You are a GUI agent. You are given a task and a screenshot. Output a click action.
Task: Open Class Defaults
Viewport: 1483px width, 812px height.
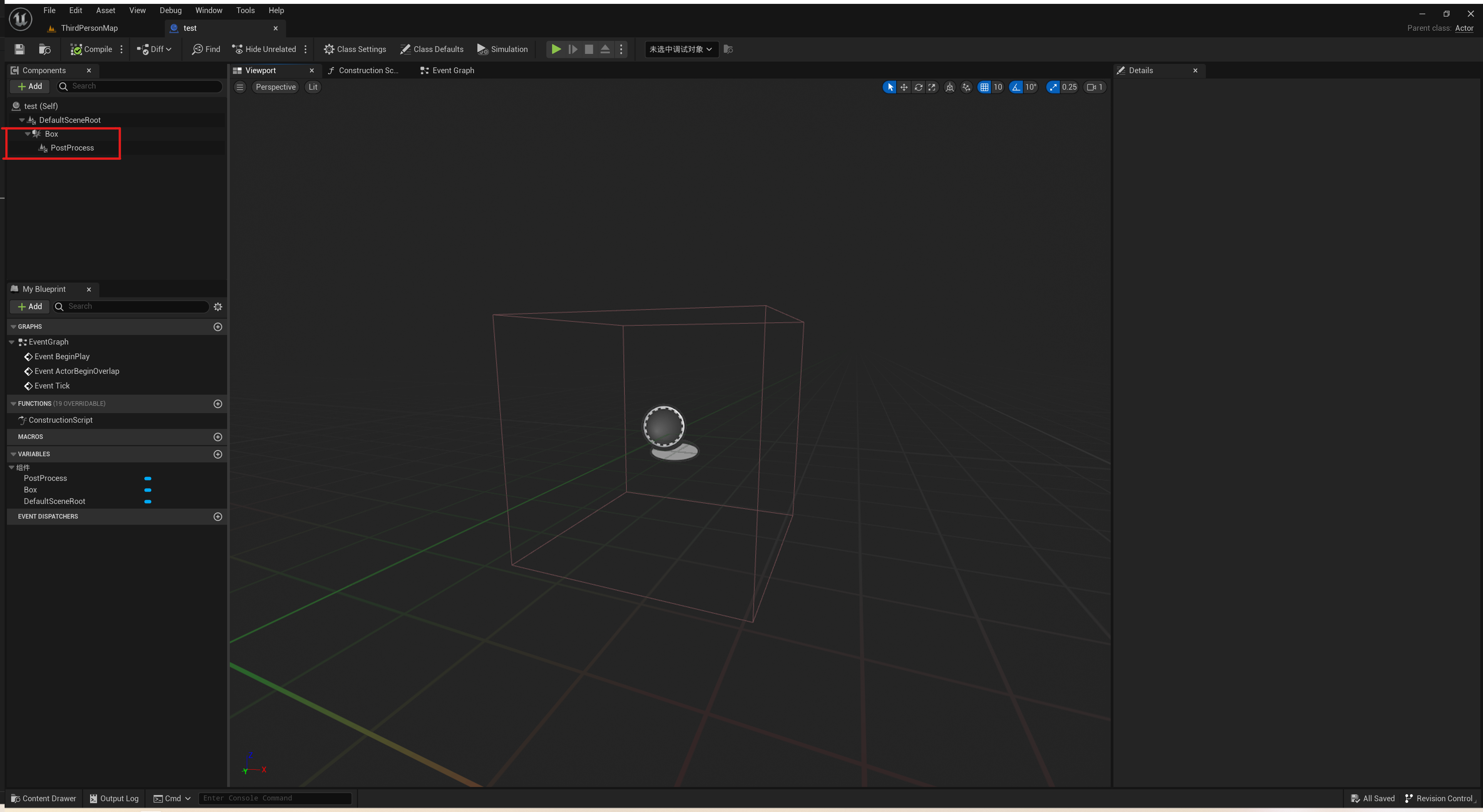point(432,50)
